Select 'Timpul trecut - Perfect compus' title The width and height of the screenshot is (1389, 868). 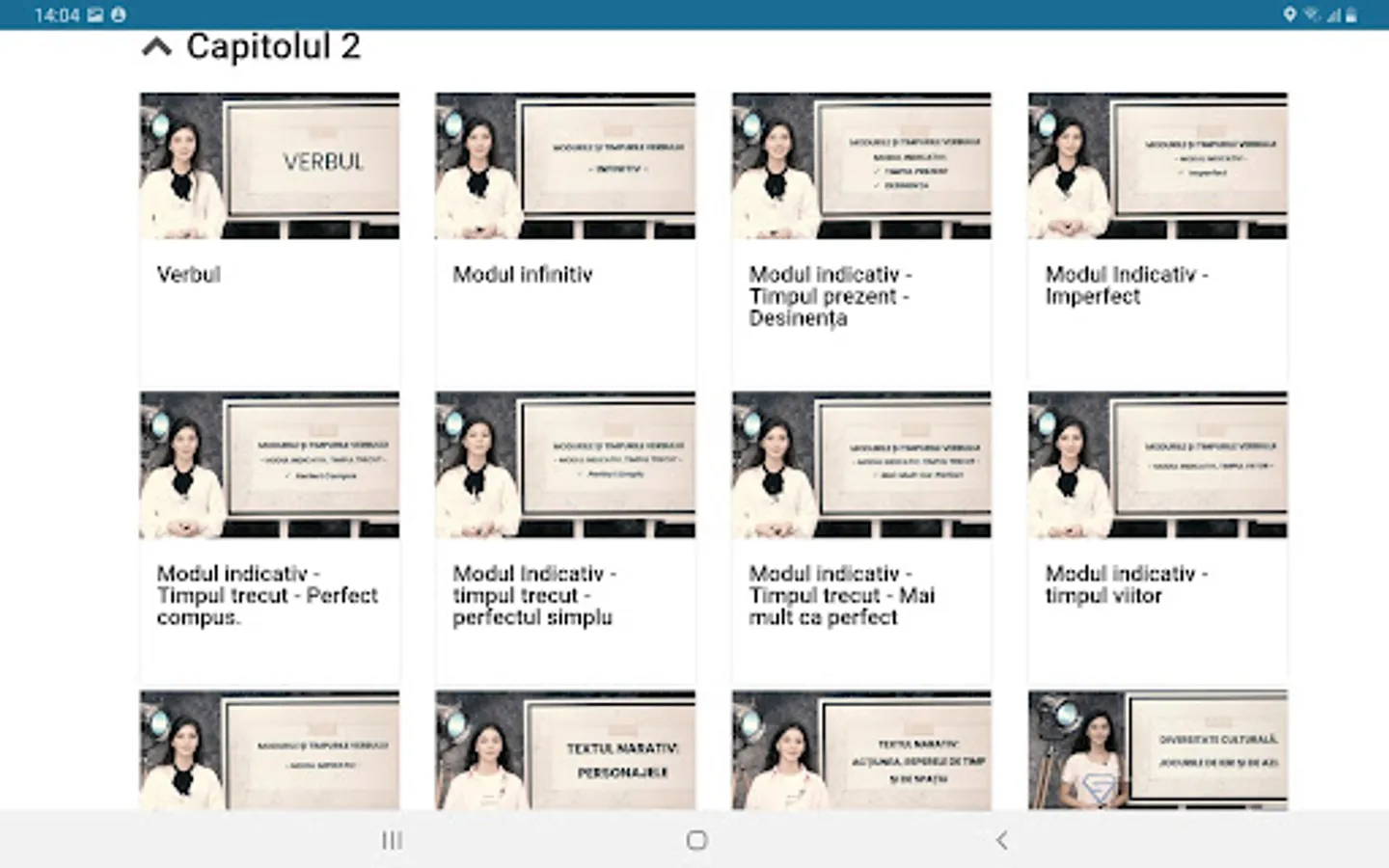pyautogui.click(x=267, y=596)
